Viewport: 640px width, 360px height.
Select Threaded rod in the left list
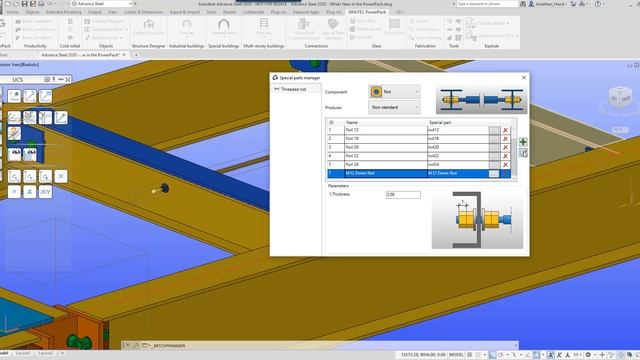(293, 89)
